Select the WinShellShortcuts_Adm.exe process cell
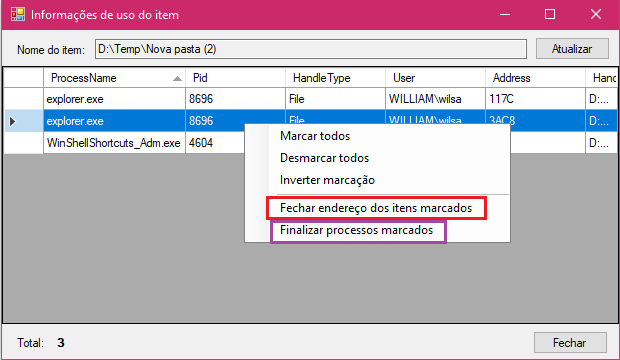Image resolution: width=620 pixels, height=360 pixels. pos(114,143)
